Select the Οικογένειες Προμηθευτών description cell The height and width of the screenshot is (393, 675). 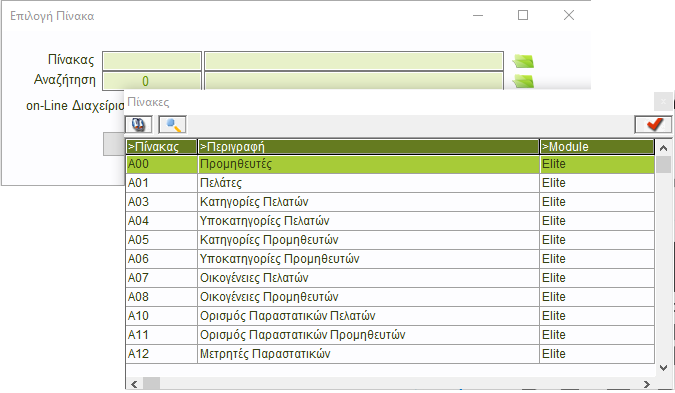(x=368, y=297)
